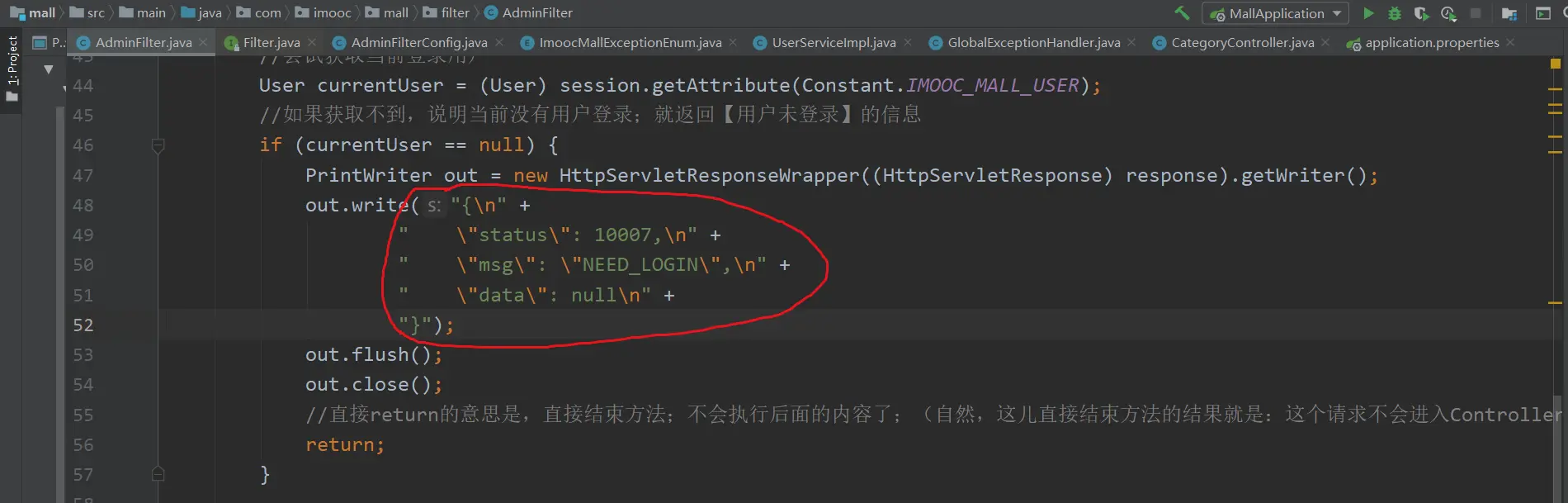Switch to the AdminFilter.java tab
Viewport: 1568px width, 503px height.
pyautogui.click(x=143, y=42)
